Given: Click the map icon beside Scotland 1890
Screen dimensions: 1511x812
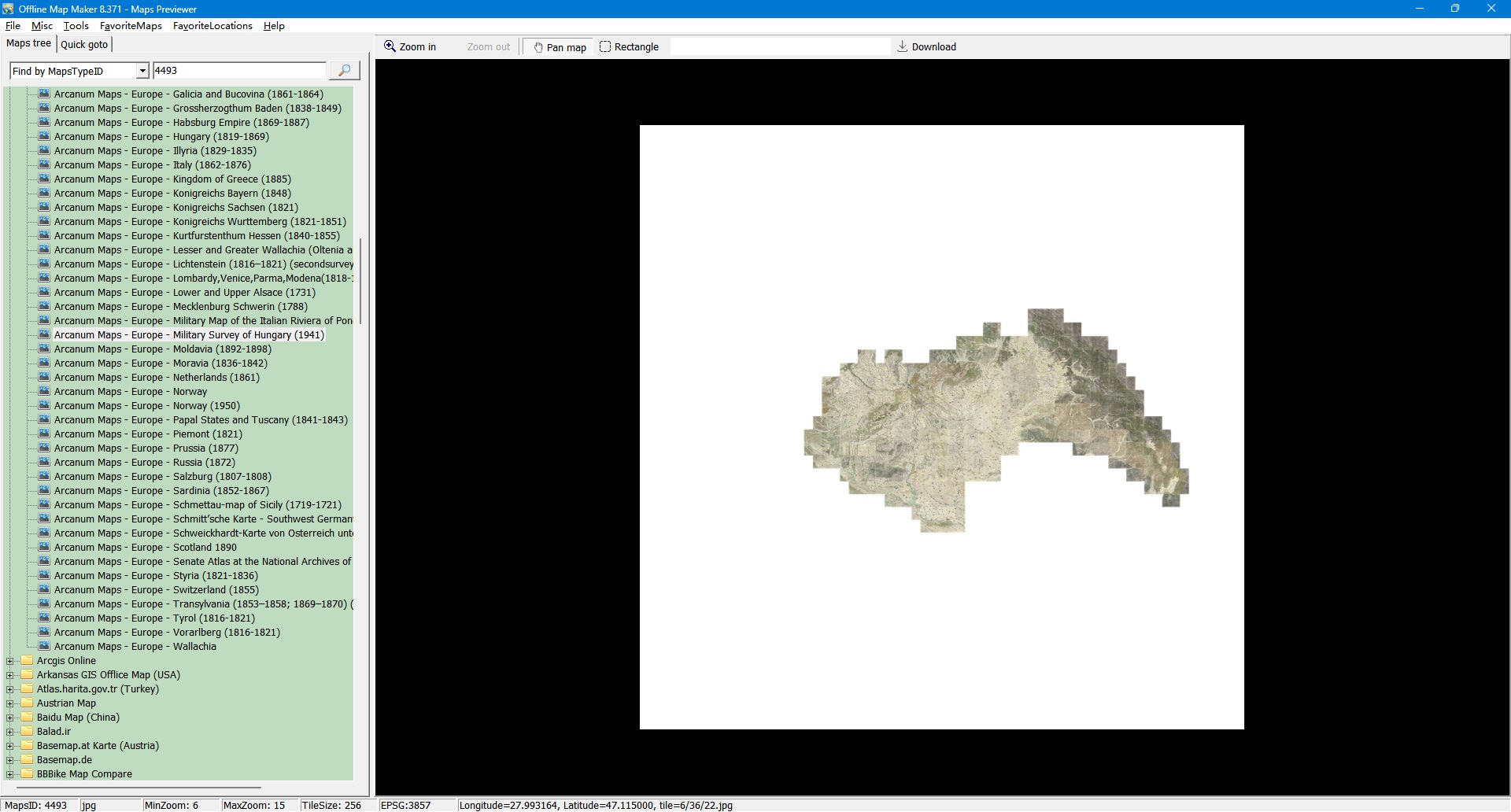Looking at the screenshot, I should 44,548.
